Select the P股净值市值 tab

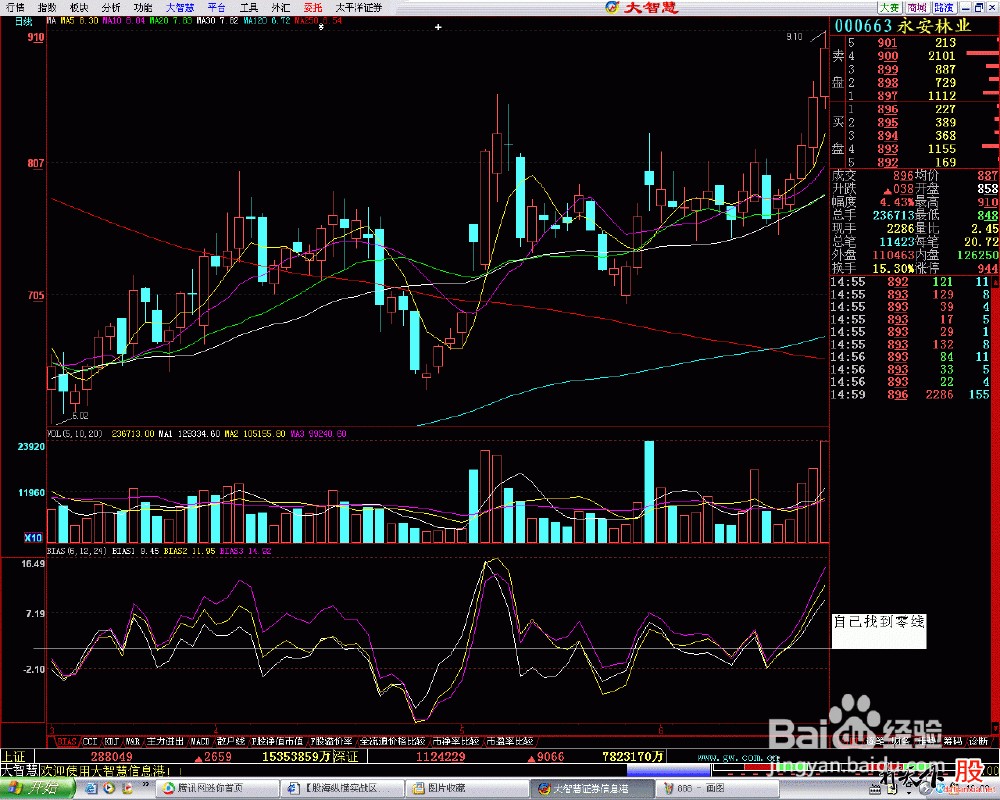click(277, 741)
